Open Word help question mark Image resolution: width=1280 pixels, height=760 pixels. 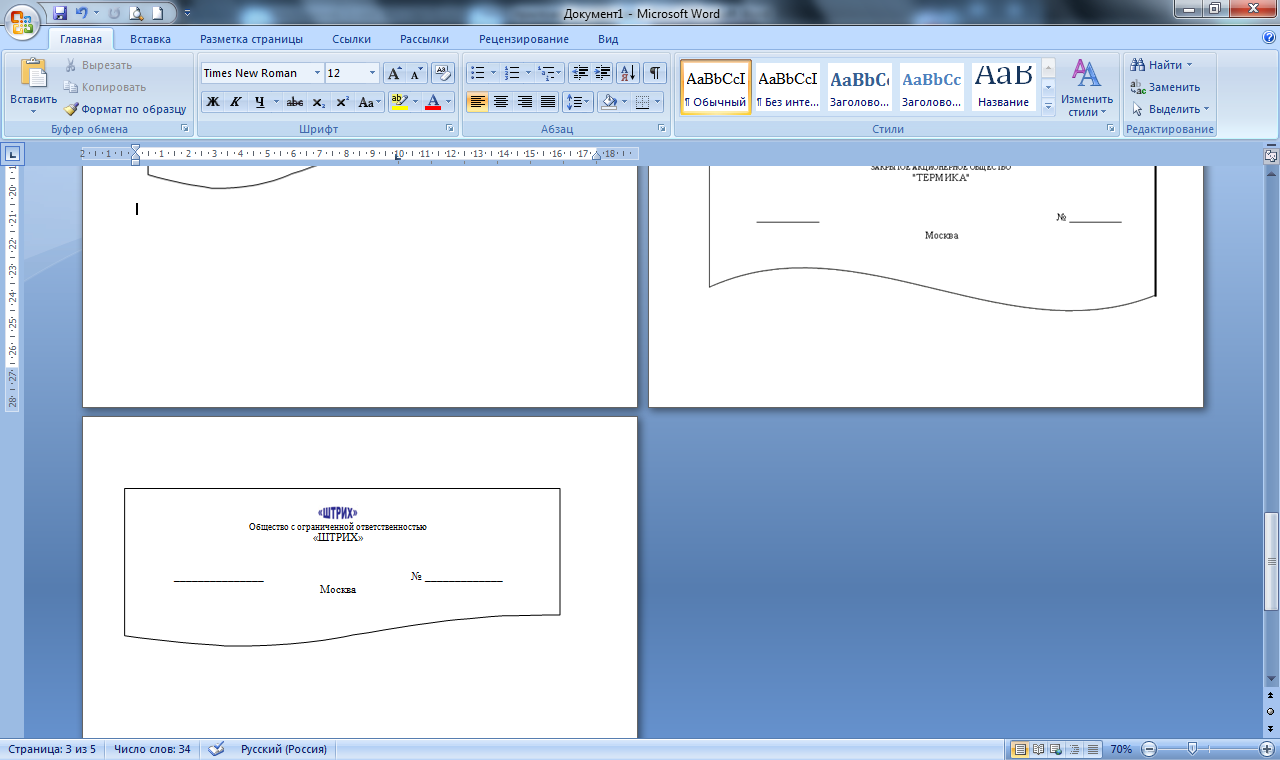[x=1268, y=38]
